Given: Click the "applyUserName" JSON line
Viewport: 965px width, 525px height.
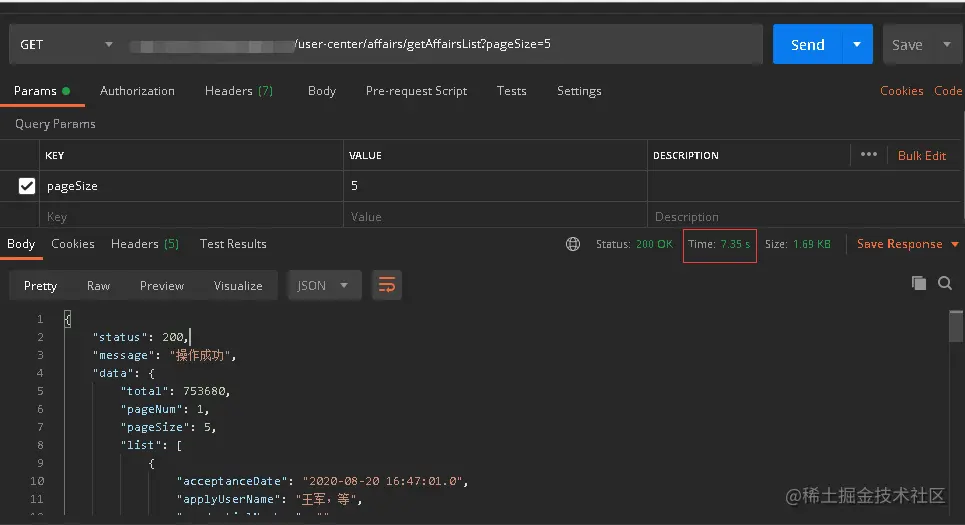Looking at the screenshot, I should coord(270,499).
